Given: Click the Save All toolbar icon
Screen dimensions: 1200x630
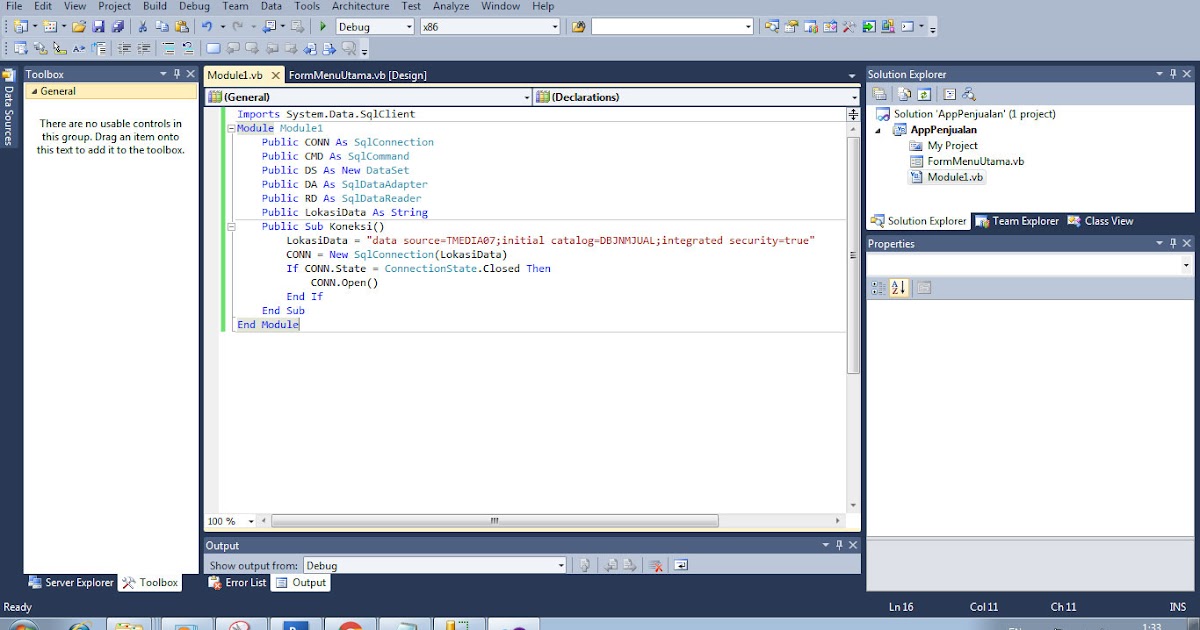Looking at the screenshot, I should (118, 27).
